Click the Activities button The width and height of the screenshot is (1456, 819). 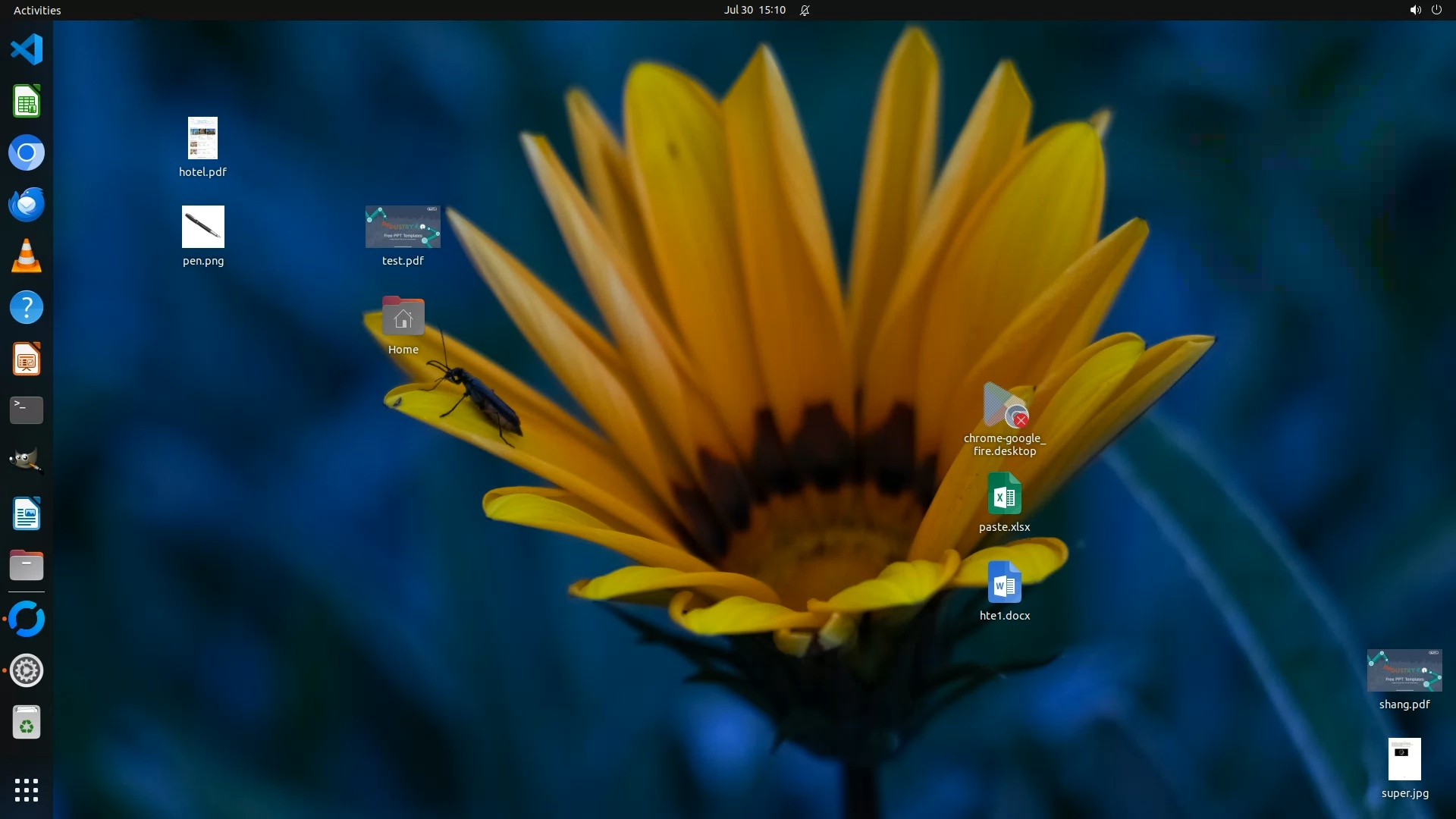click(37, 10)
